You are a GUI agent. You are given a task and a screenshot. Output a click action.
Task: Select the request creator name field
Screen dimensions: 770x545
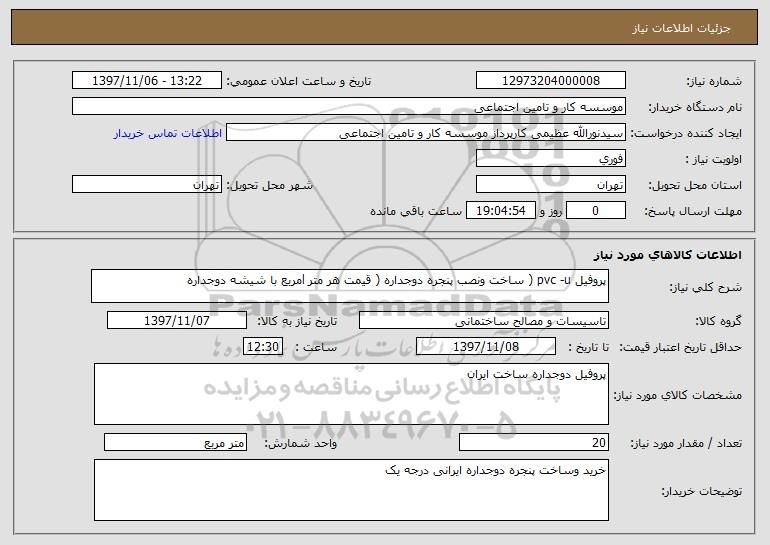[x=426, y=133]
